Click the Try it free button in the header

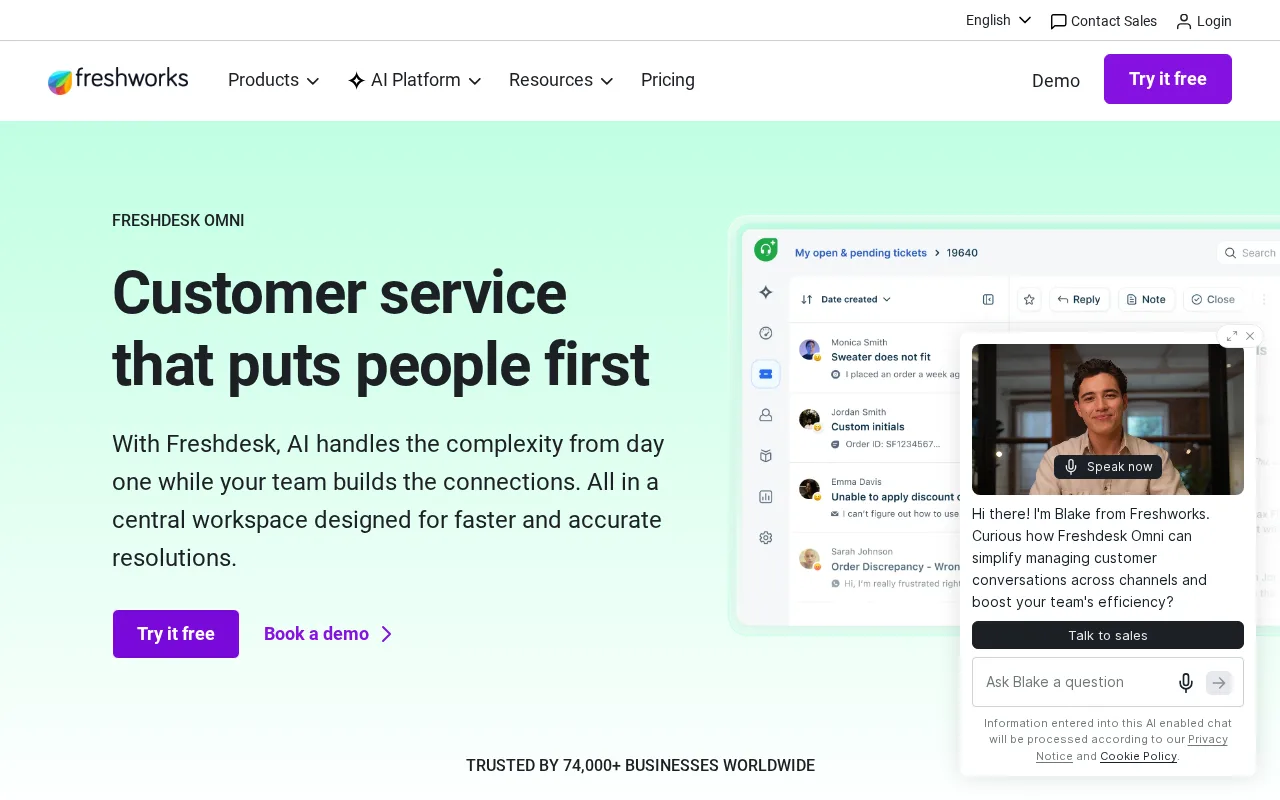[1168, 79]
